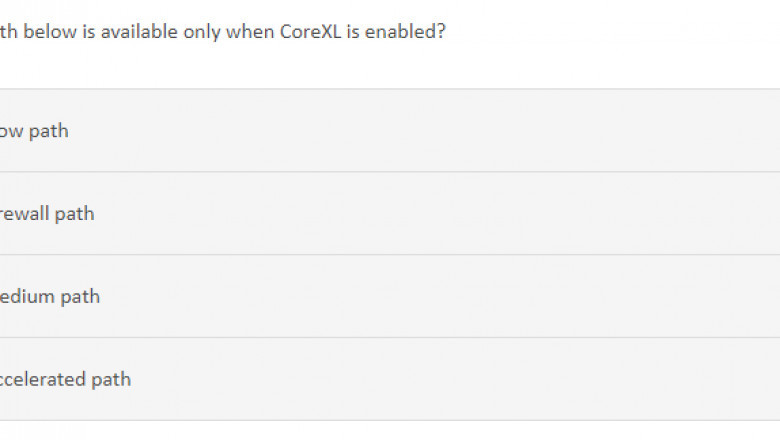This screenshot has width=780, height=440.
Task: Click divider between Slow and Firewall path rows
Action: (390, 172)
